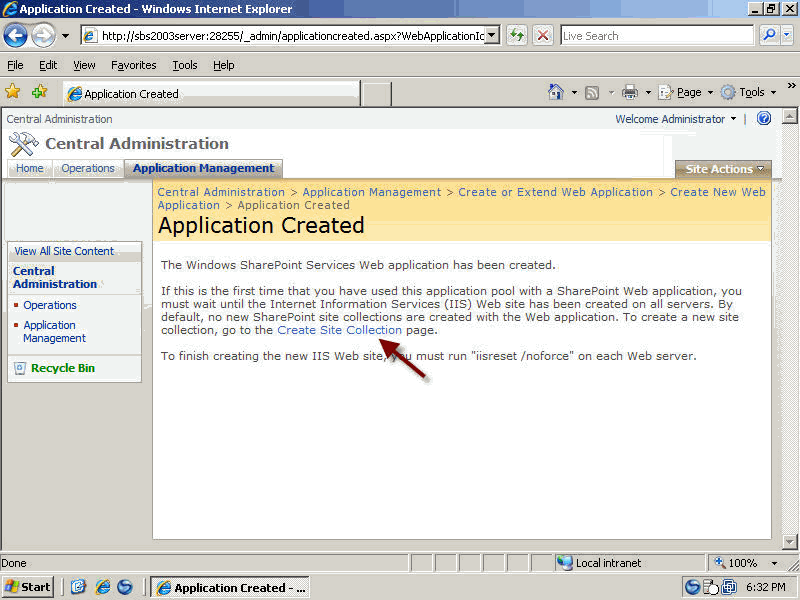Click the 100% zoom level button
800x600 pixels.
(736, 563)
